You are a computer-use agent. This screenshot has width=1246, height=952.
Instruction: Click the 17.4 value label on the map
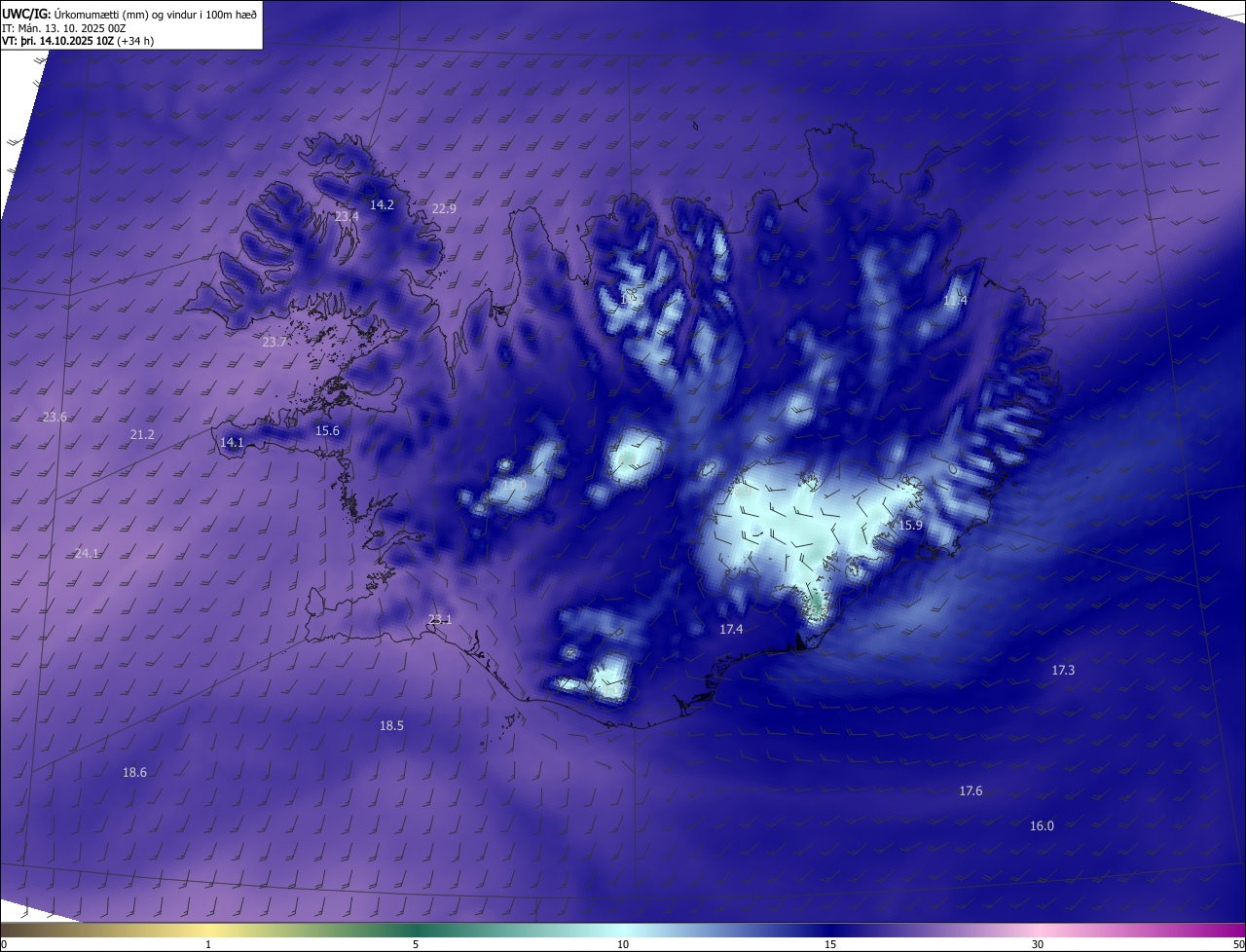[x=731, y=629]
